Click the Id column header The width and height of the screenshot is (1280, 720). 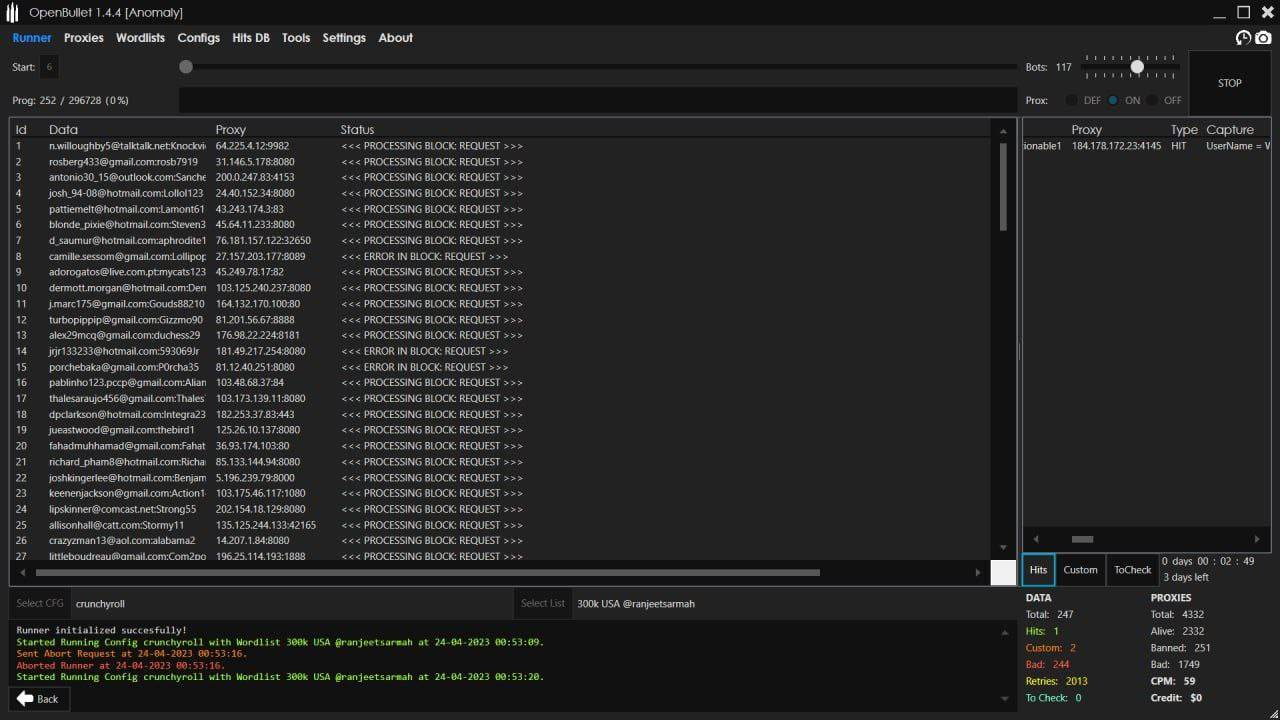(21, 130)
